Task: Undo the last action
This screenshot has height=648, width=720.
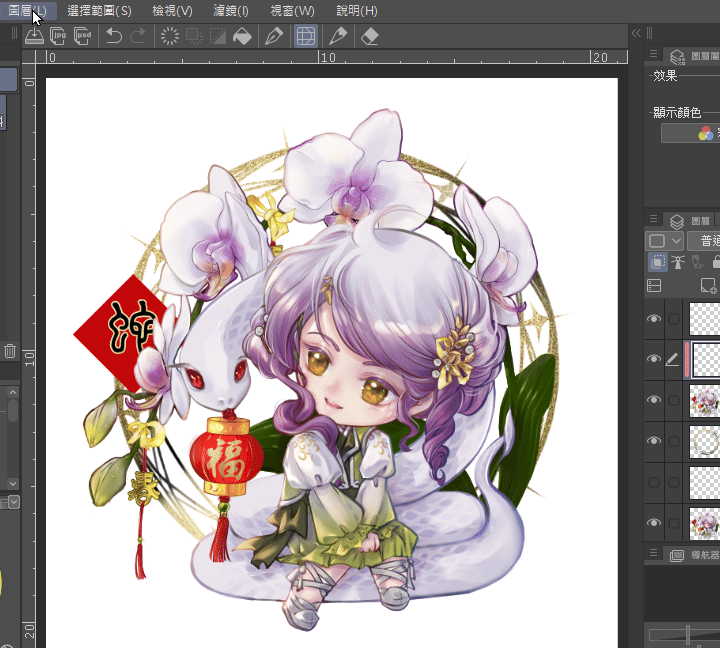Action: click(114, 36)
